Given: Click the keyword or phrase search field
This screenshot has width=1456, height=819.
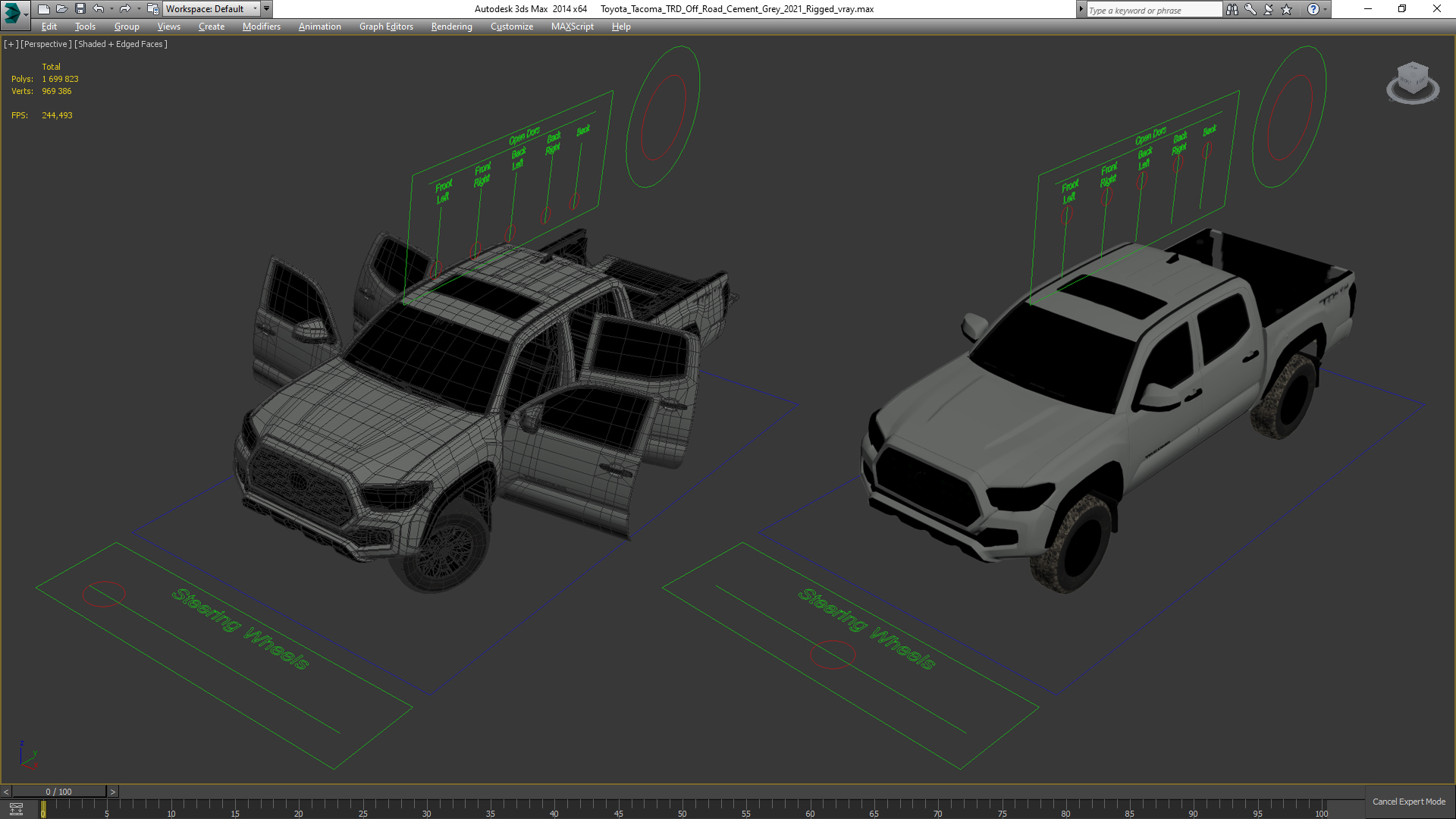Looking at the screenshot, I should [1153, 10].
